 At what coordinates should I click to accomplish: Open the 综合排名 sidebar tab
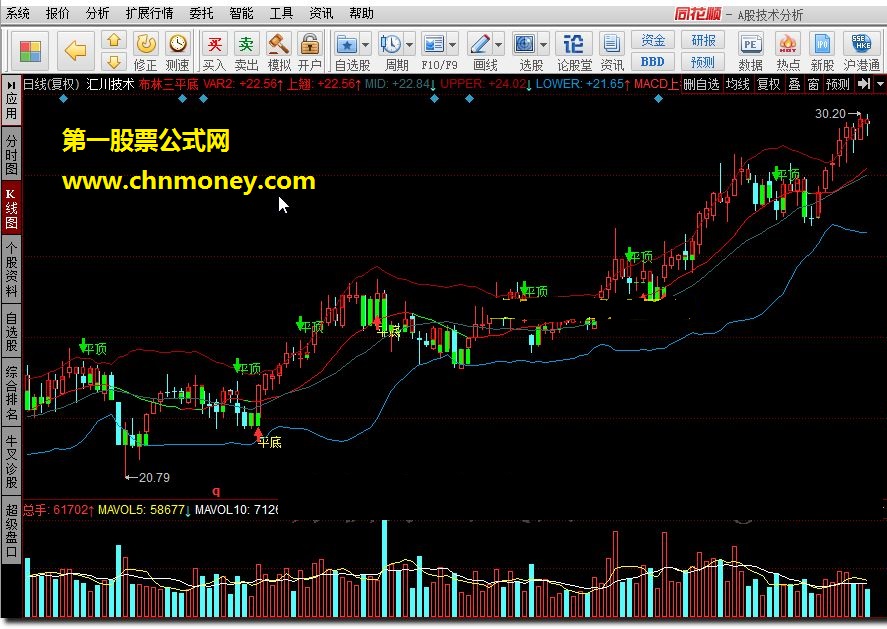[11, 393]
